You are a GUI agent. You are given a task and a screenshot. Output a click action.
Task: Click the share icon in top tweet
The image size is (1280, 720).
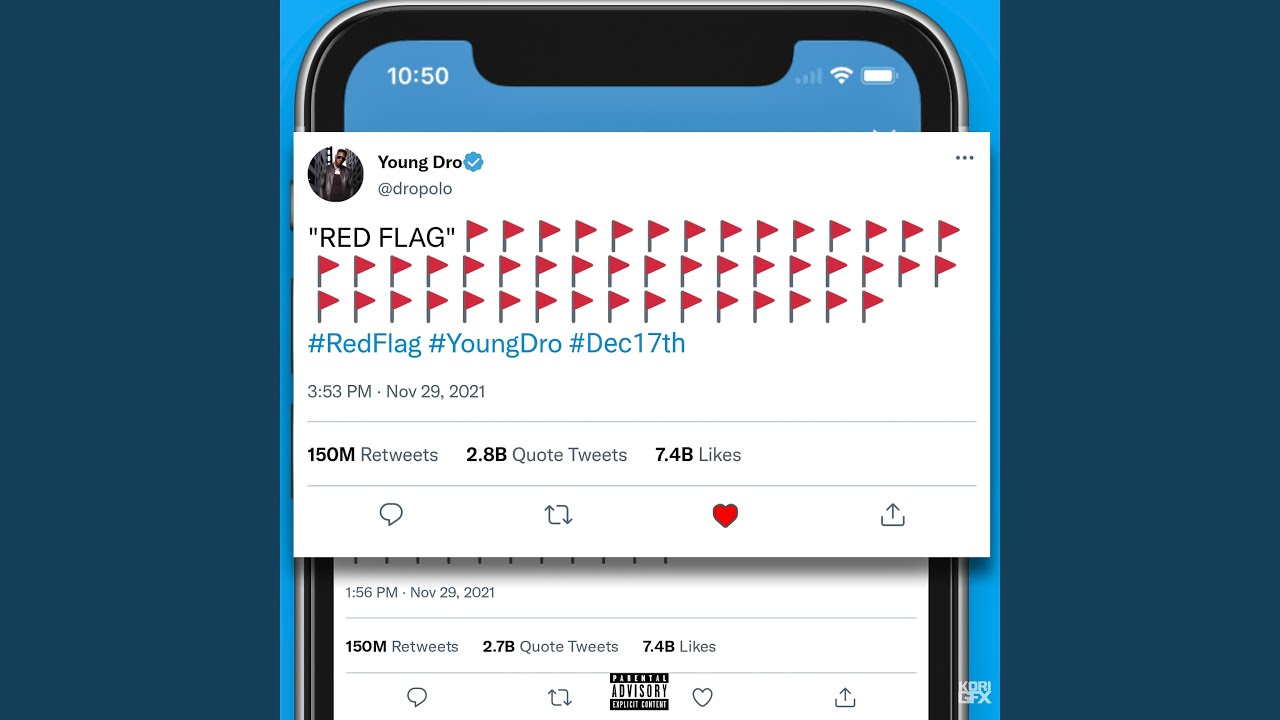(892, 514)
